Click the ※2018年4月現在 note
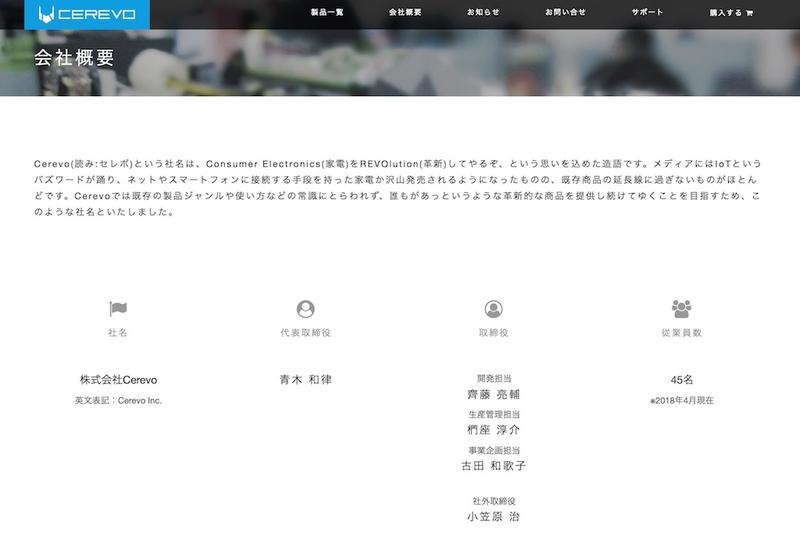Screen dimensions: 800x554 pos(682,400)
